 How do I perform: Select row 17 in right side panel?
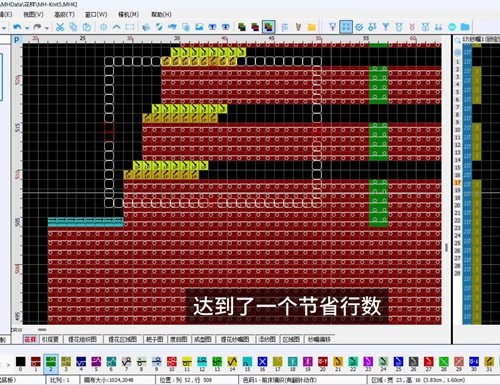click(x=457, y=183)
